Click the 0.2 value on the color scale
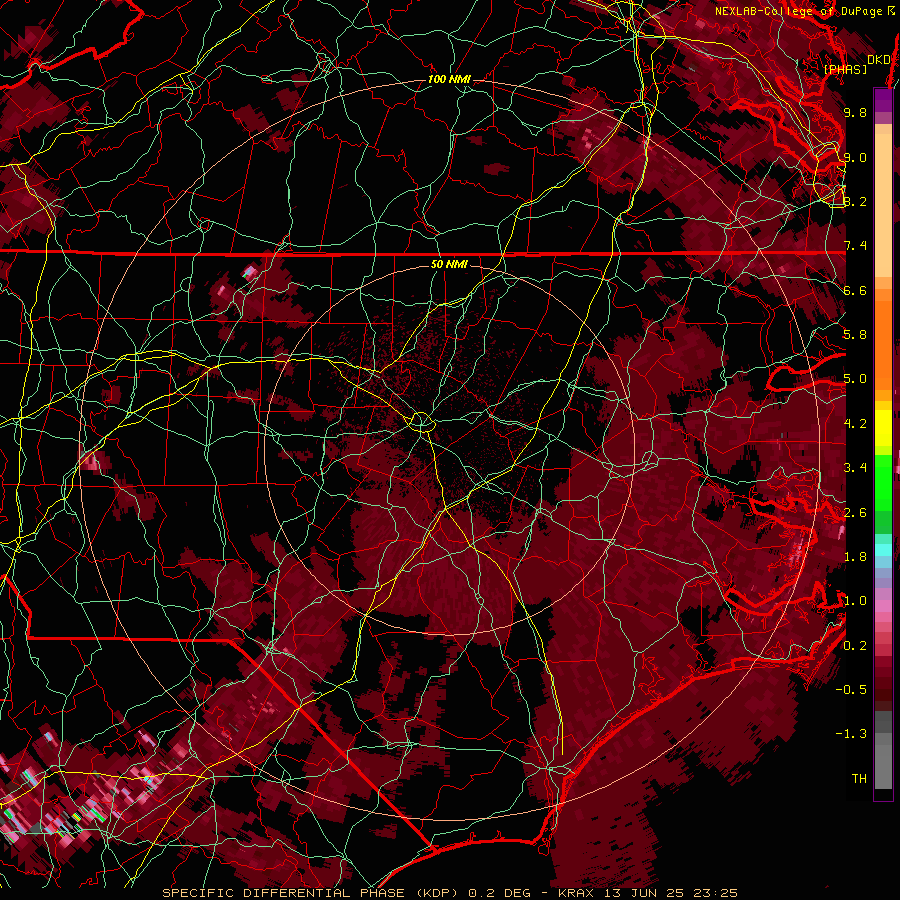Viewport: 900px width, 900px height. coord(855,646)
